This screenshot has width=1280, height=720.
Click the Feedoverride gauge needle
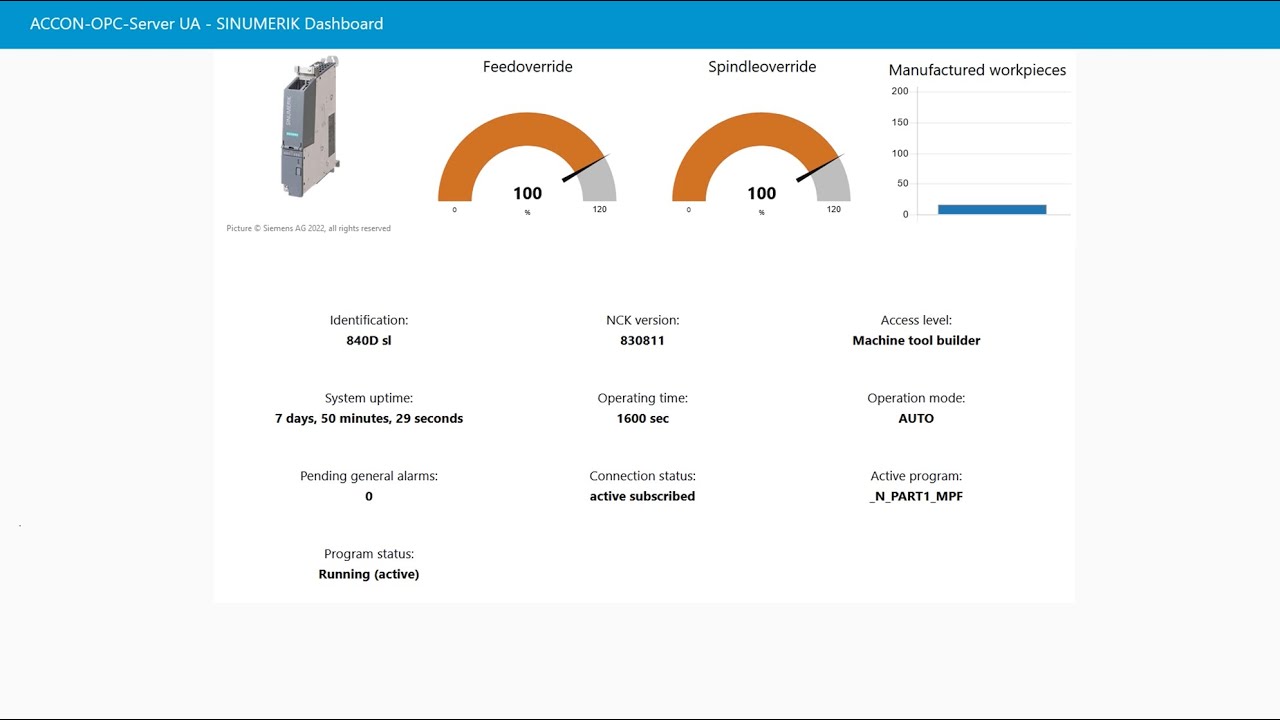pos(585,168)
